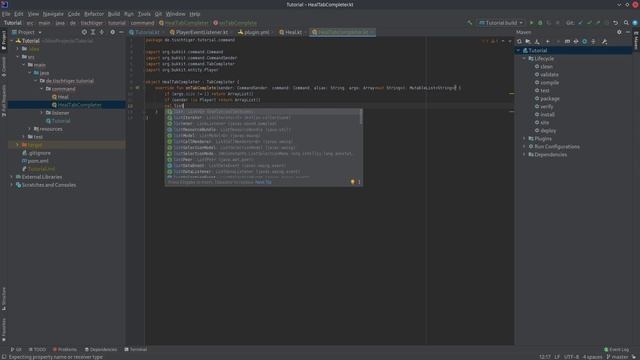Open the Dependencies tool window

coord(100,349)
